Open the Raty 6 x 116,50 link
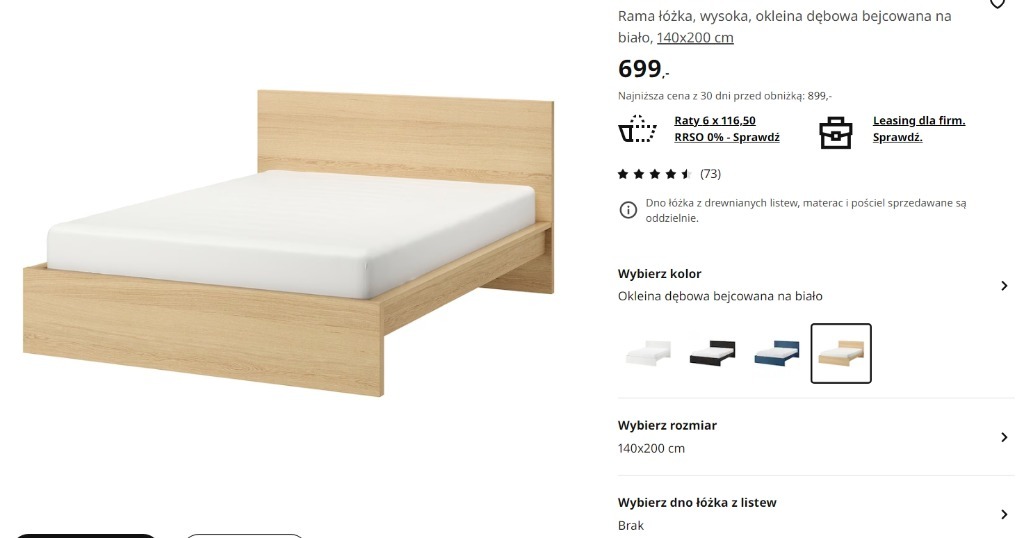1024x538 pixels. pyautogui.click(x=715, y=121)
